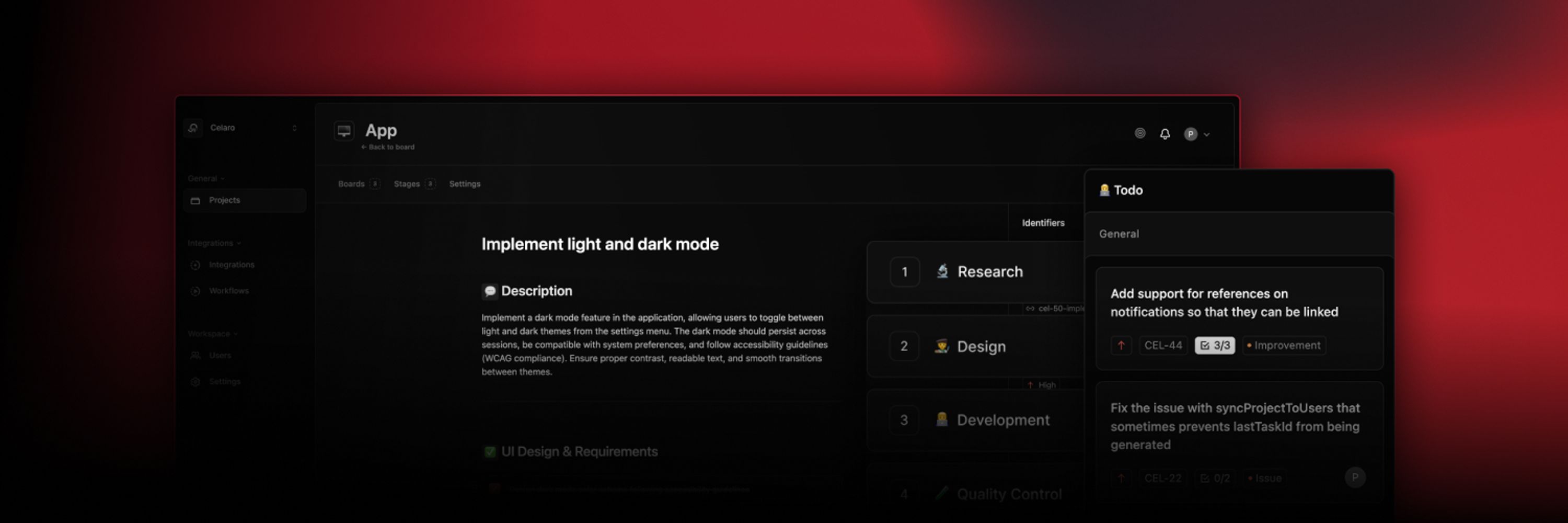Click the Improvement label chip
The width and height of the screenshot is (1568, 523).
[x=1283, y=345]
